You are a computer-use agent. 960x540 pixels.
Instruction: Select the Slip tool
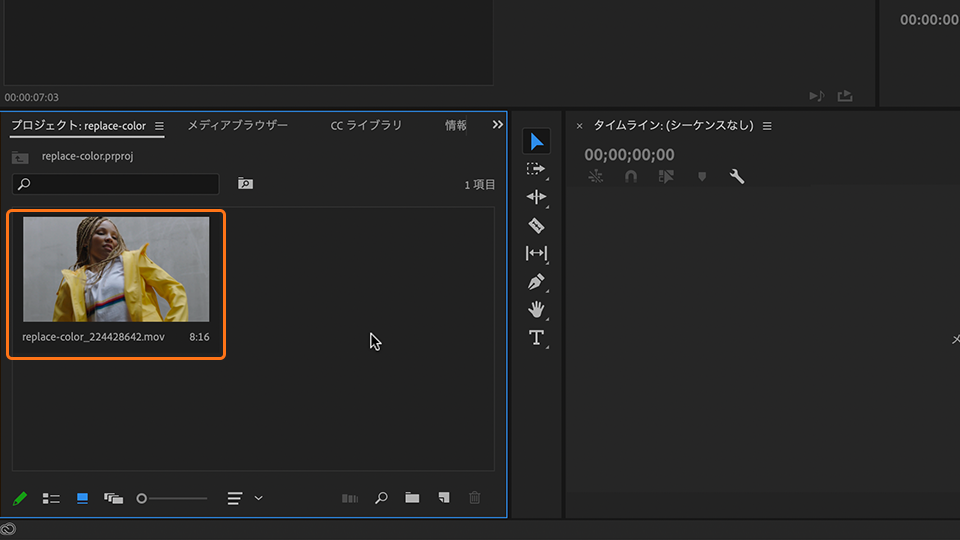(x=536, y=253)
